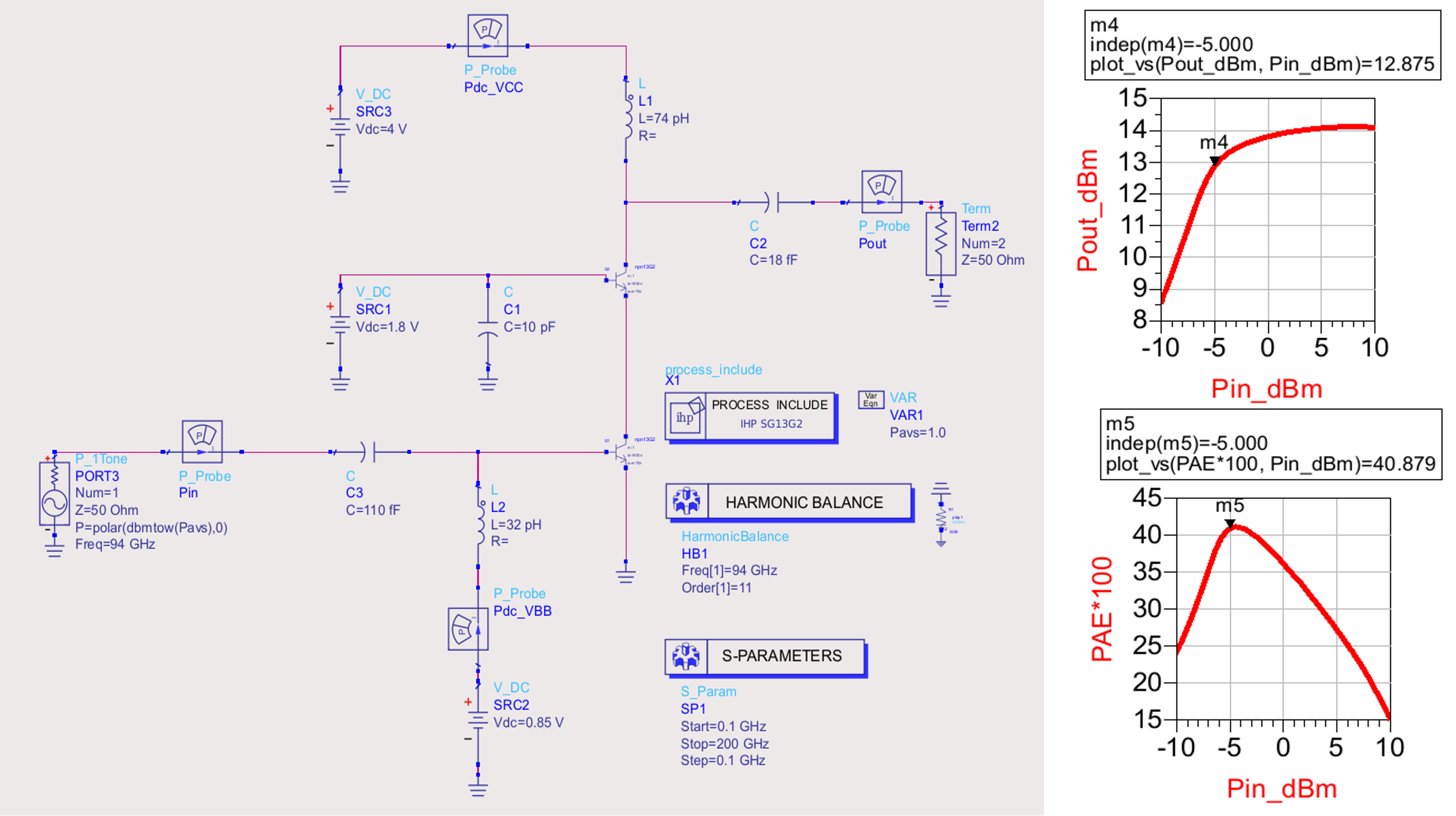The image size is (1456, 816).
Task: Select the lower npn13G2 transistor Q1
Action: point(622,452)
